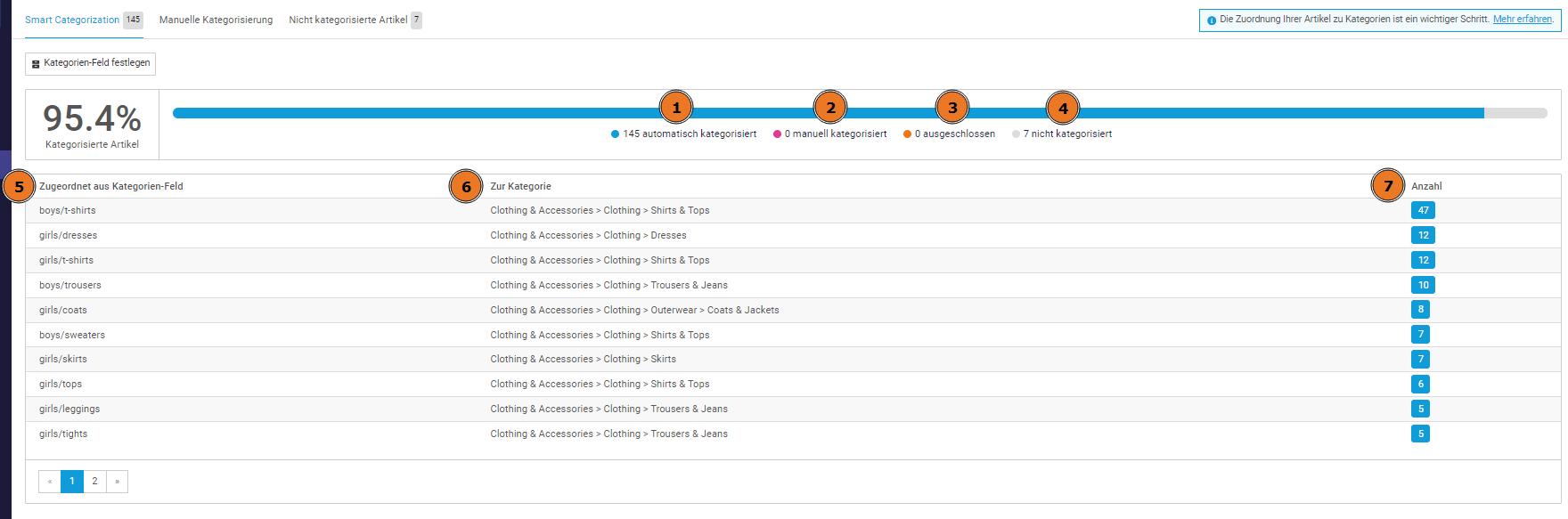Click the count badge 10 for boys/trousers
Viewport: 1568px width, 519px height.
pyautogui.click(x=1423, y=286)
